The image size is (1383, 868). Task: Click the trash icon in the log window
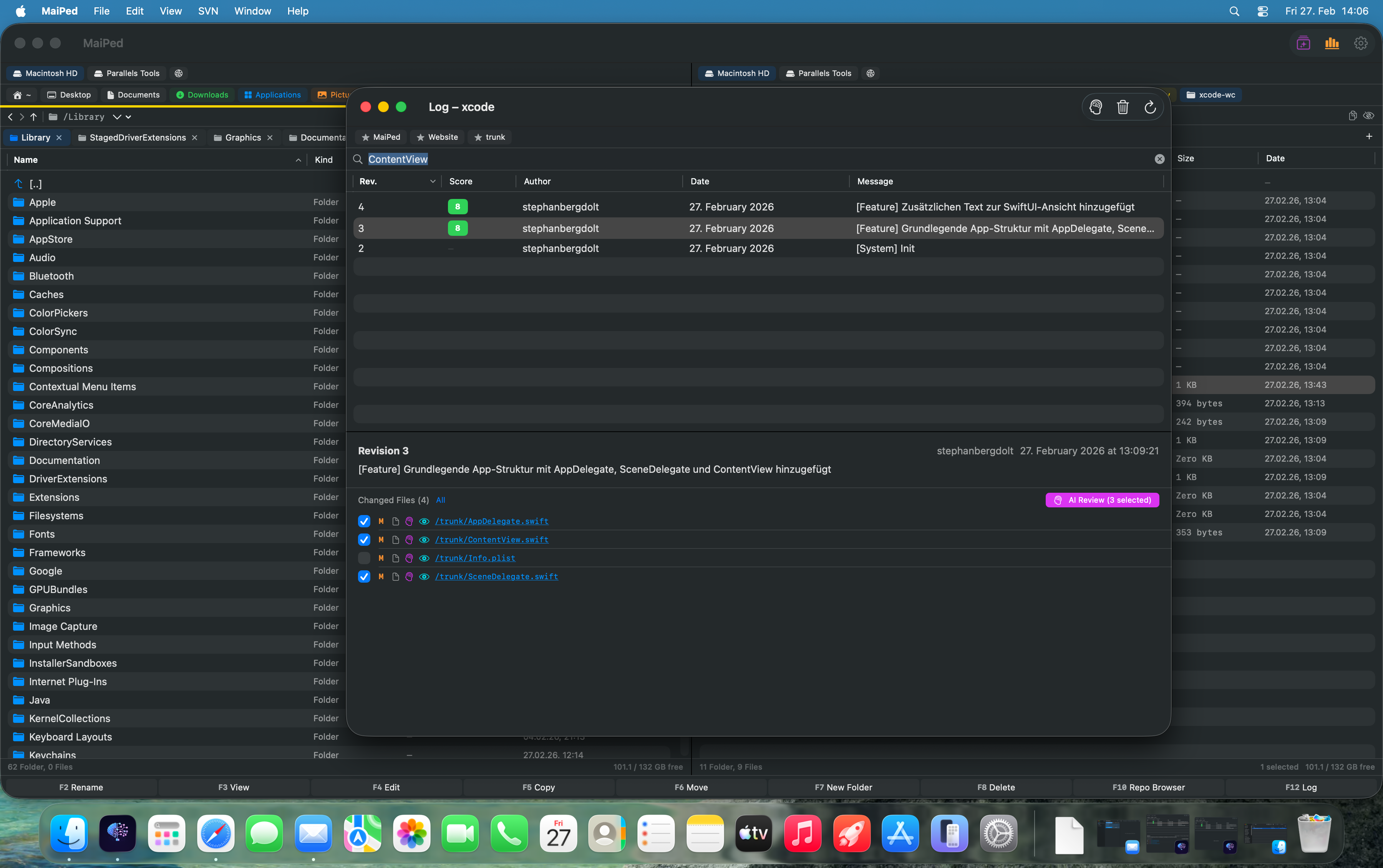coord(1123,107)
